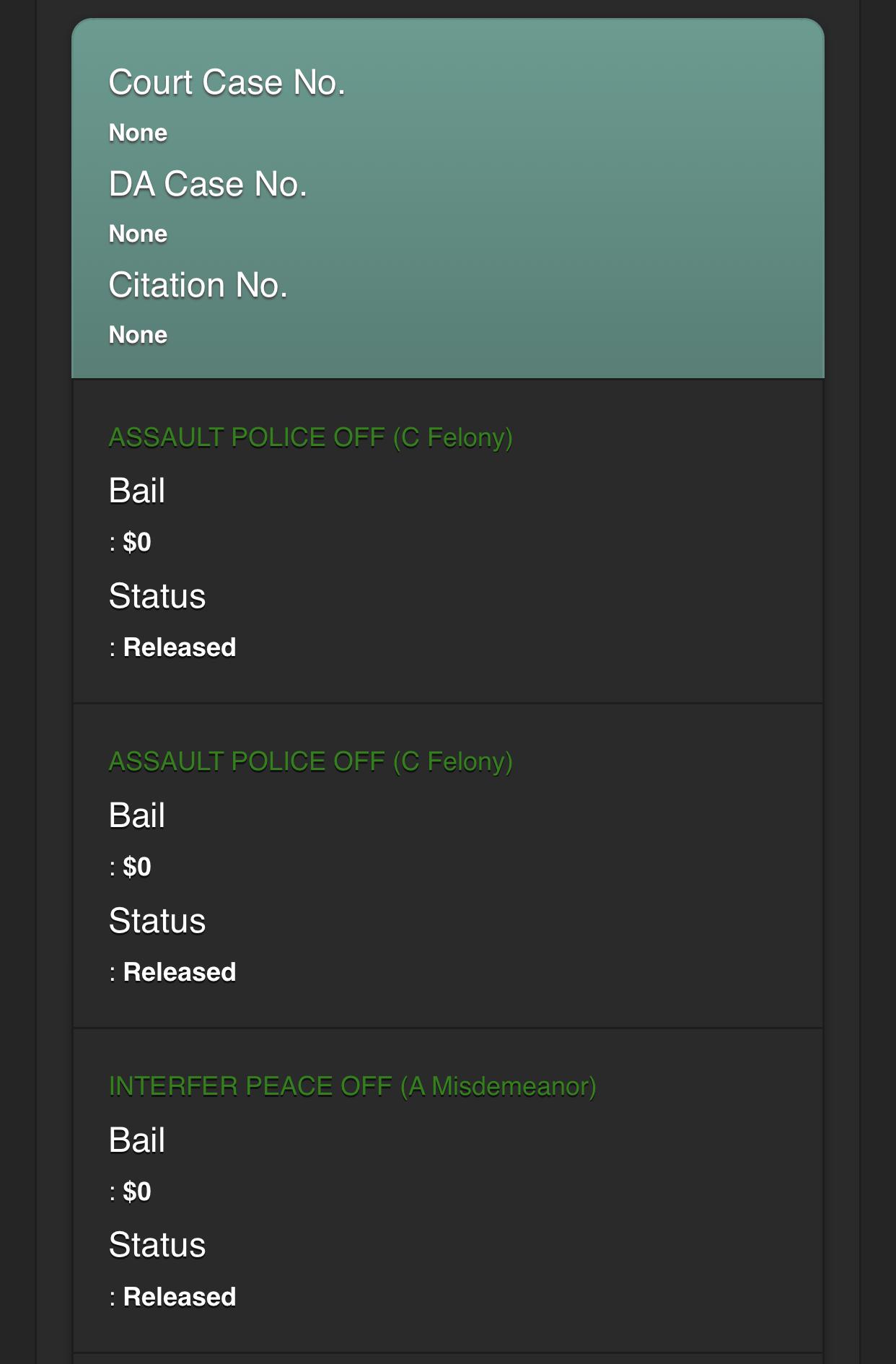Click the Bail label under INTERFER PEACE OFF

(x=137, y=1140)
